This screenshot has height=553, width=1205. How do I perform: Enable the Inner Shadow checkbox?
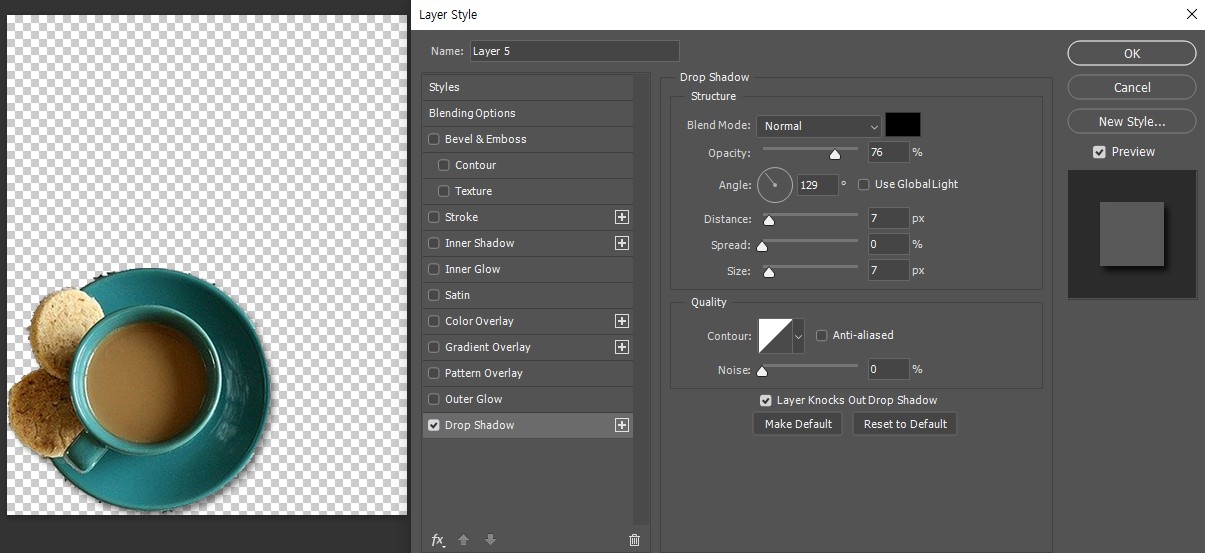(434, 243)
